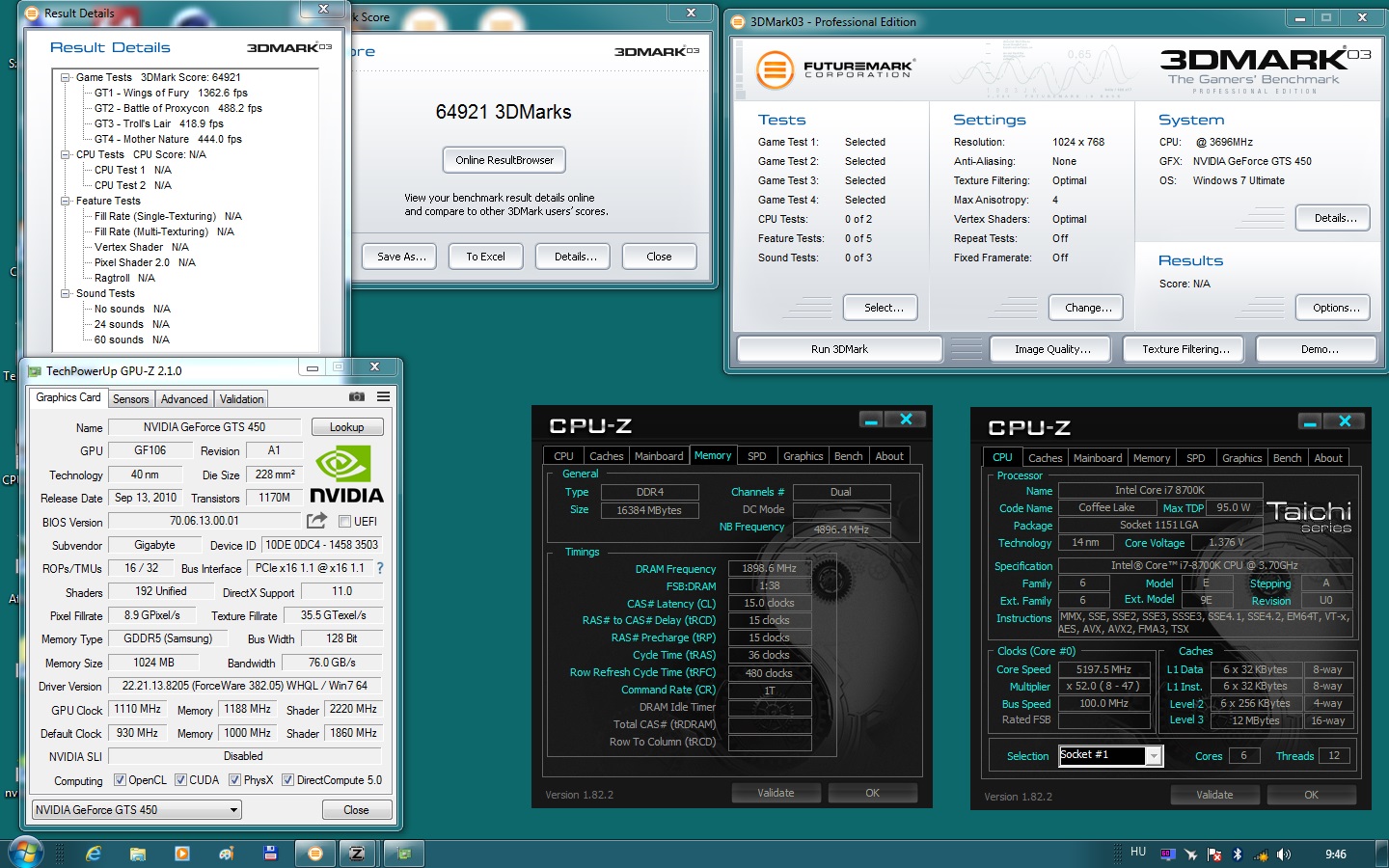Image resolution: width=1389 pixels, height=868 pixels.
Task: Click the GPU-Z title bar application icon
Action: (x=35, y=370)
